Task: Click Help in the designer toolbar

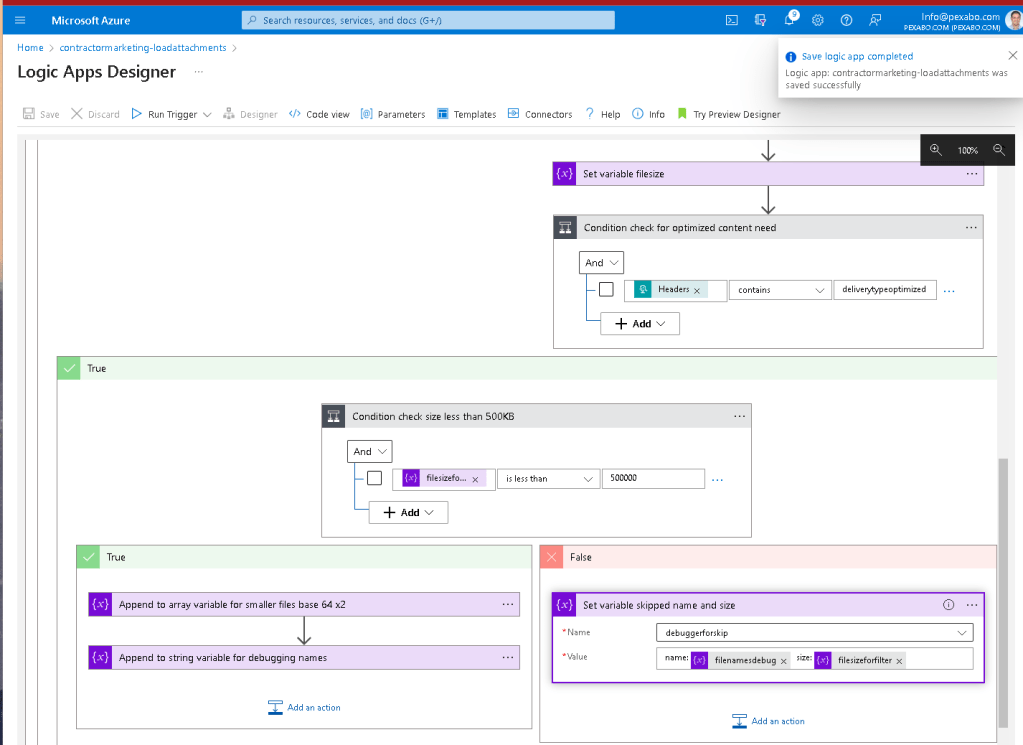Action: (603, 114)
